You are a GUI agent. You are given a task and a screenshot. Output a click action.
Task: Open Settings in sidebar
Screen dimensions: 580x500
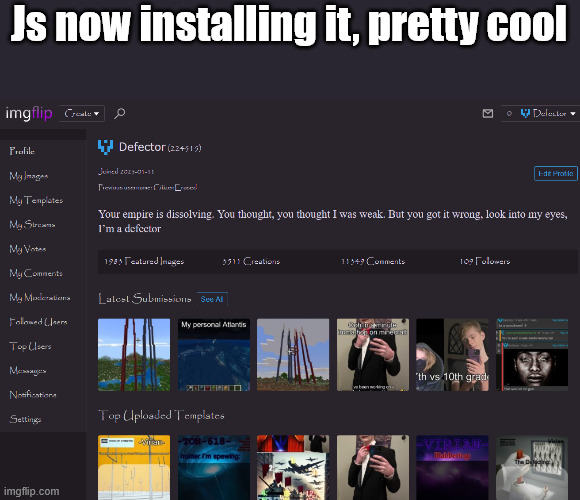pos(25,419)
